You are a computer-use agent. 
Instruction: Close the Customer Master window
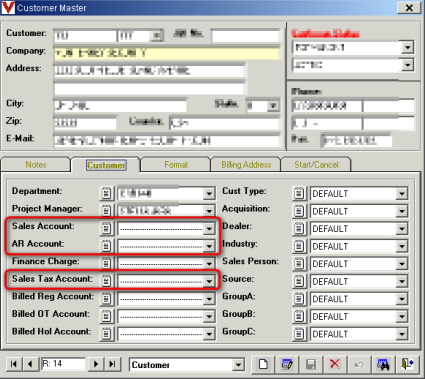[x=409, y=8]
